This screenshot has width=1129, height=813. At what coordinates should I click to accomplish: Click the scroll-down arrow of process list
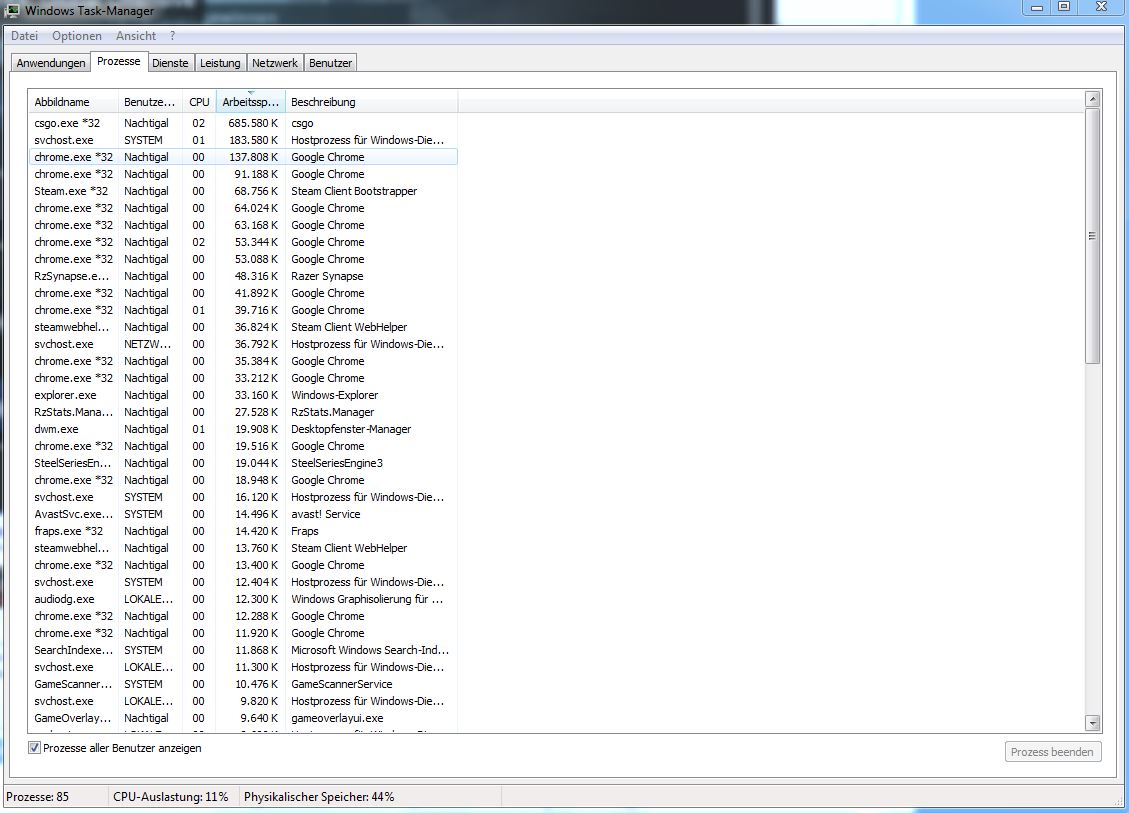[x=1092, y=723]
